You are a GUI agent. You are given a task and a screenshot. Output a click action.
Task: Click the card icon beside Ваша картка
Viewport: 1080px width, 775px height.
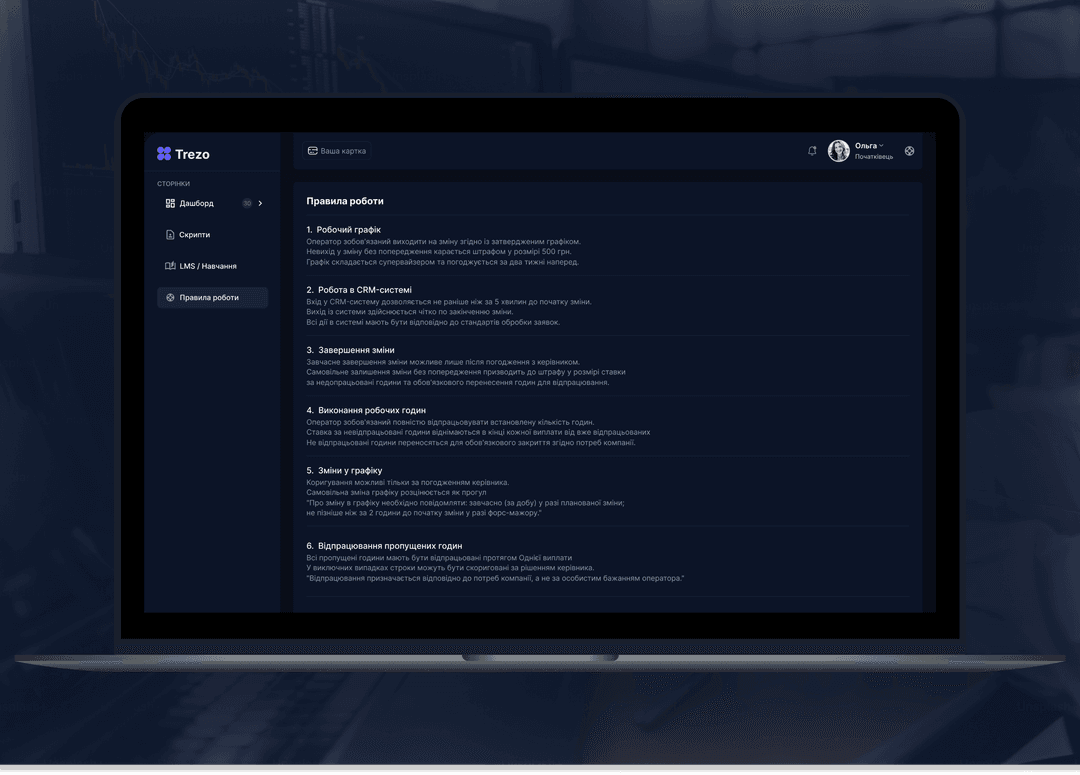312,151
